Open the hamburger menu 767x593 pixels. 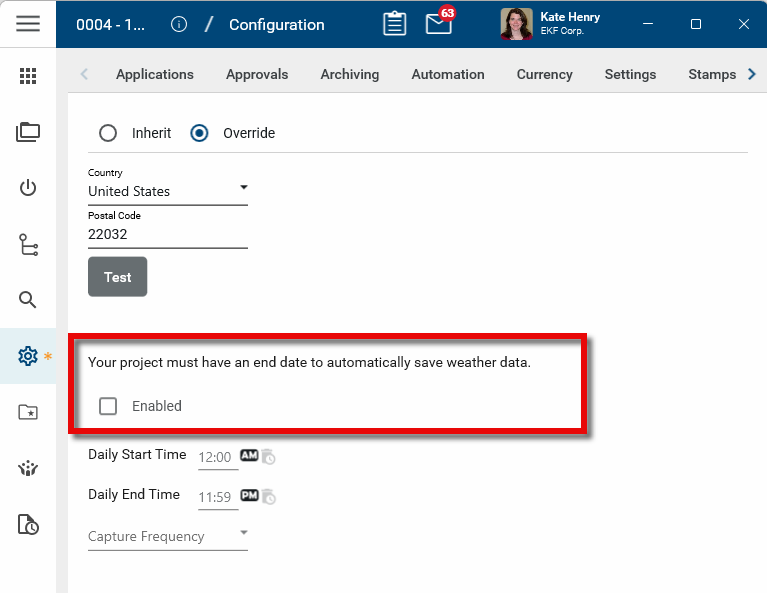click(28, 24)
